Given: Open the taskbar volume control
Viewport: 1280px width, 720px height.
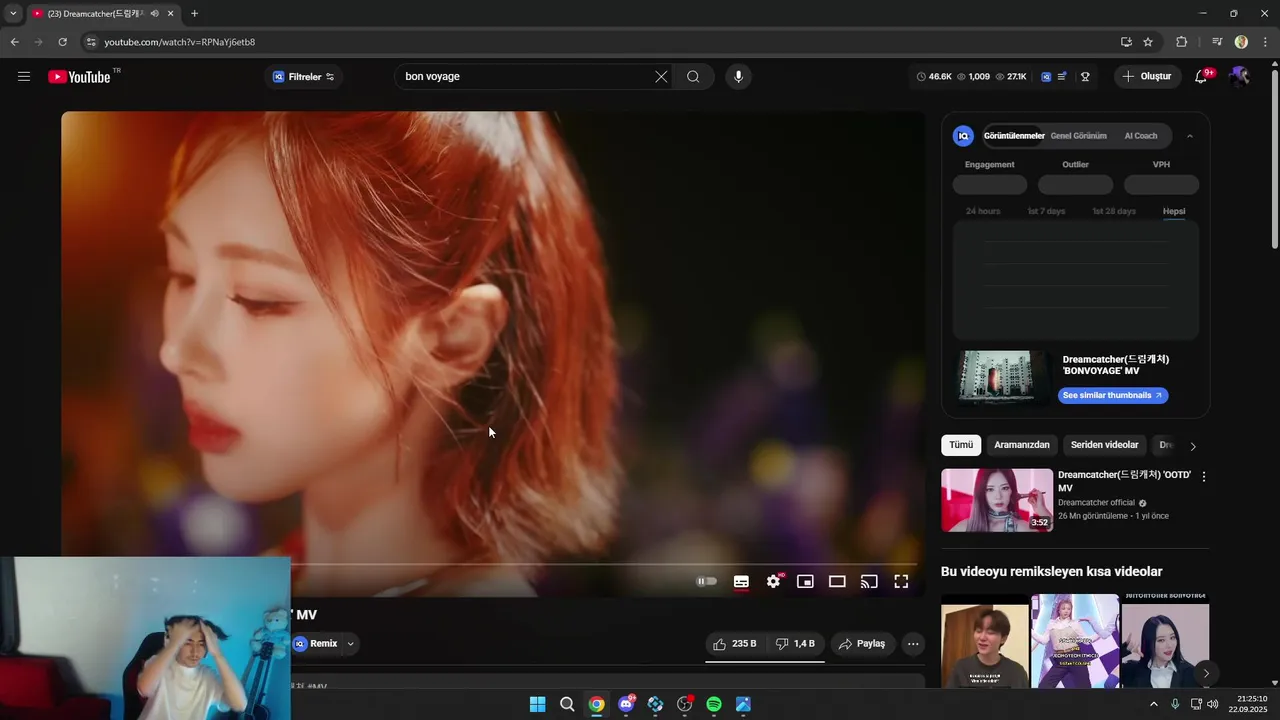Looking at the screenshot, I should (x=1213, y=704).
